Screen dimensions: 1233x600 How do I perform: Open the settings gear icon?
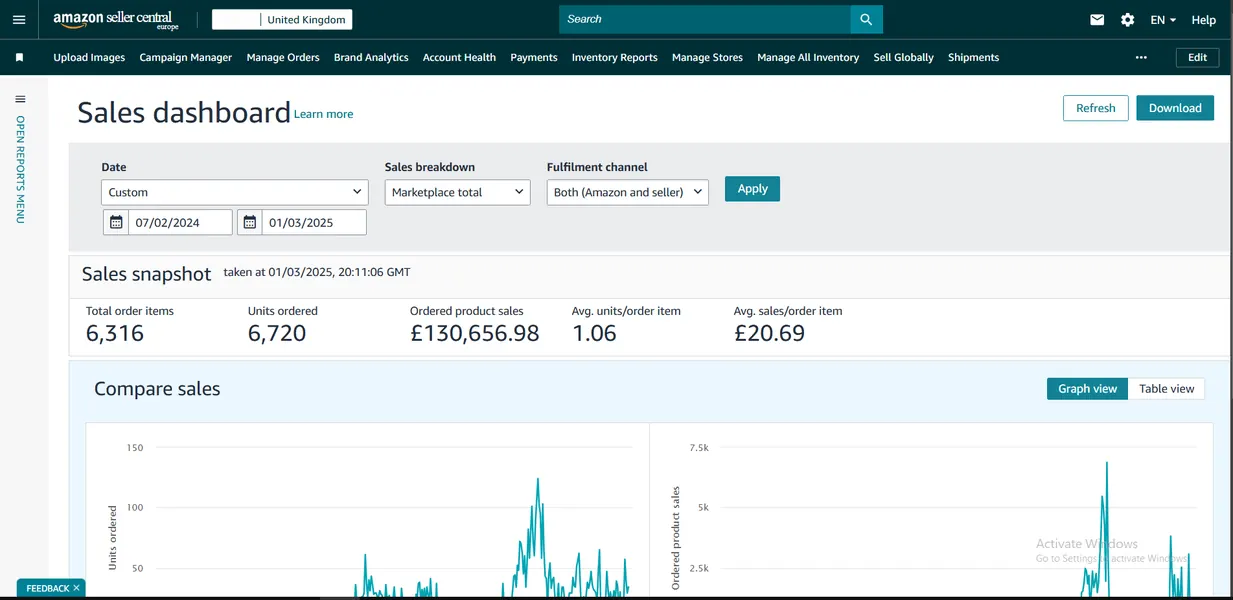click(x=1128, y=20)
